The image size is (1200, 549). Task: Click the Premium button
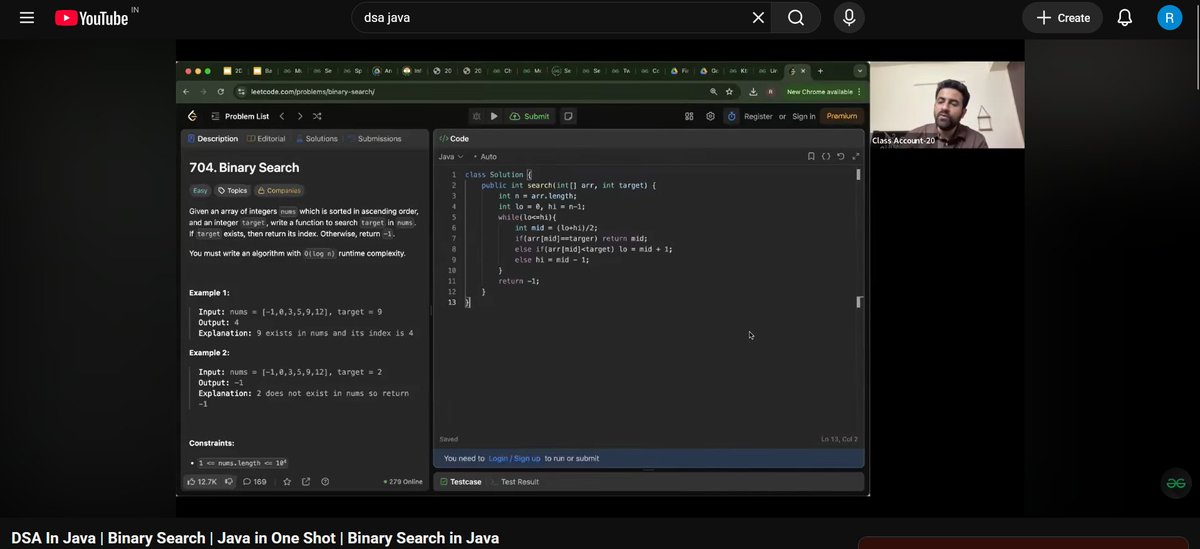842,116
